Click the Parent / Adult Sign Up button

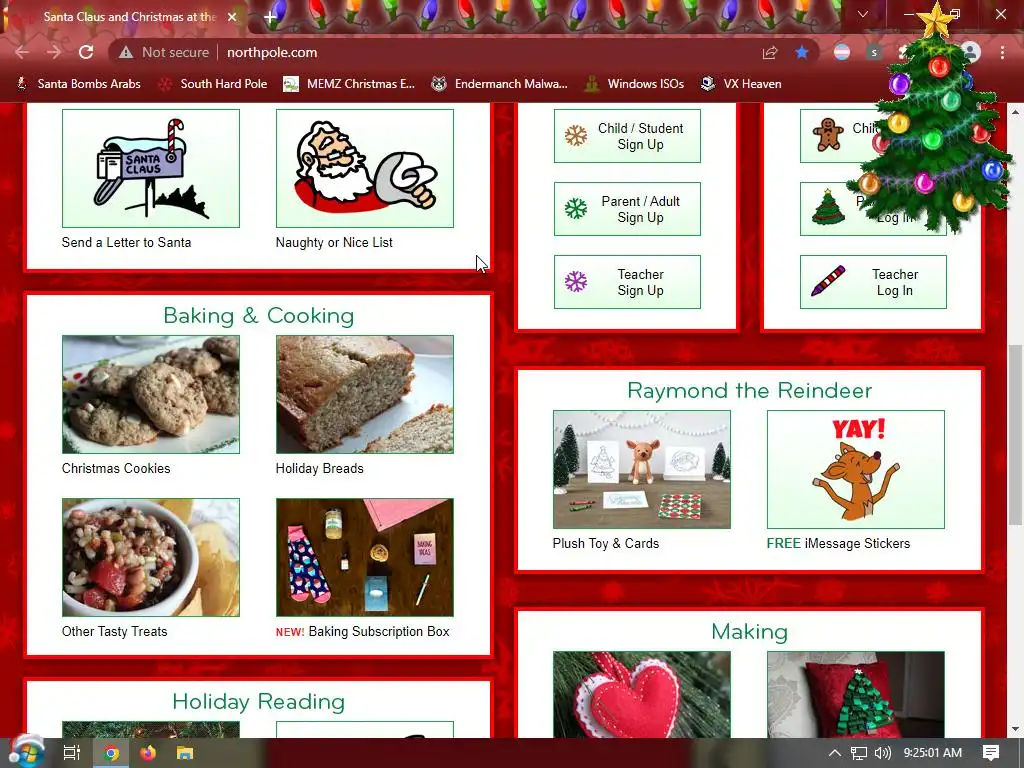[627, 209]
